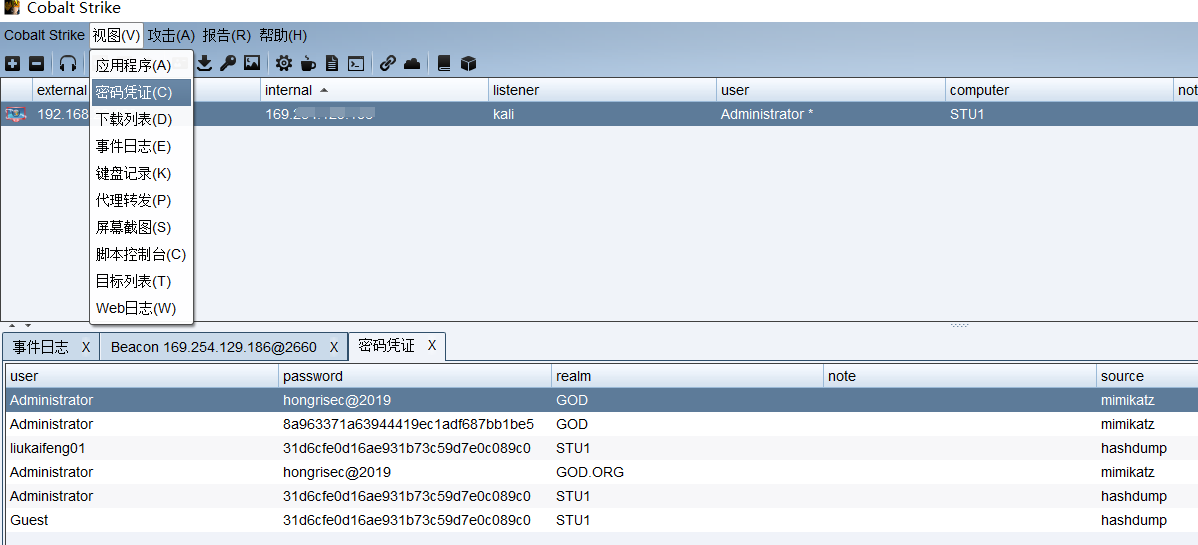1198x545 pixels.
Task: Open the 帮助(H) menu
Action: (x=283, y=35)
